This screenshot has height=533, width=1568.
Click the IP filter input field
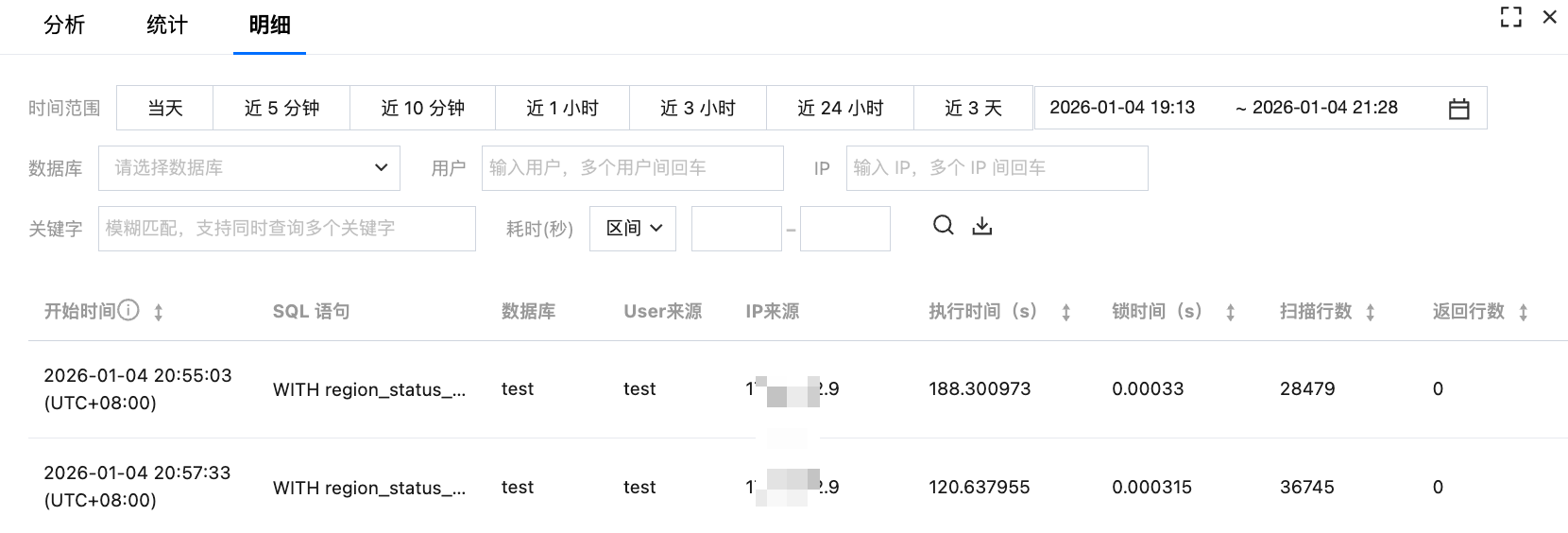(x=997, y=168)
